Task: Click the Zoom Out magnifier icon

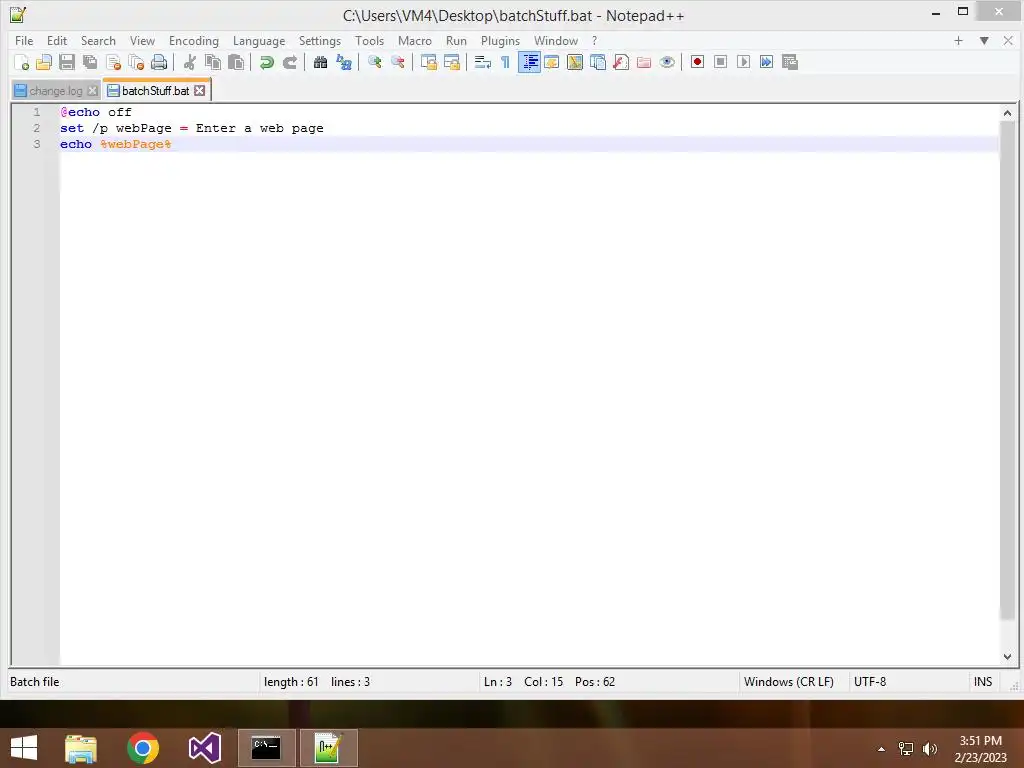Action: point(398,62)
